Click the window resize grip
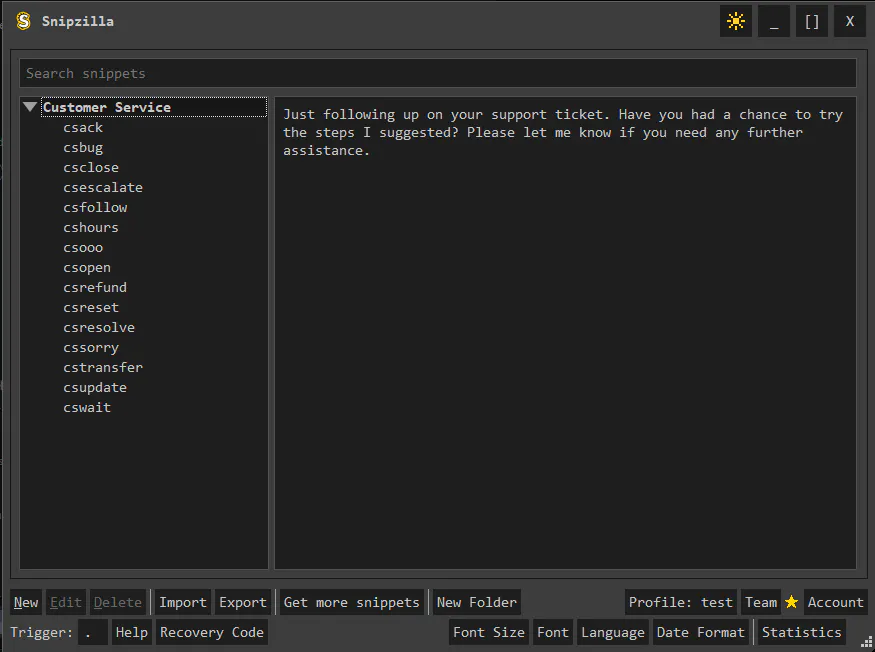The width and height of the screenshot is (875, 652). click(867, 644)
